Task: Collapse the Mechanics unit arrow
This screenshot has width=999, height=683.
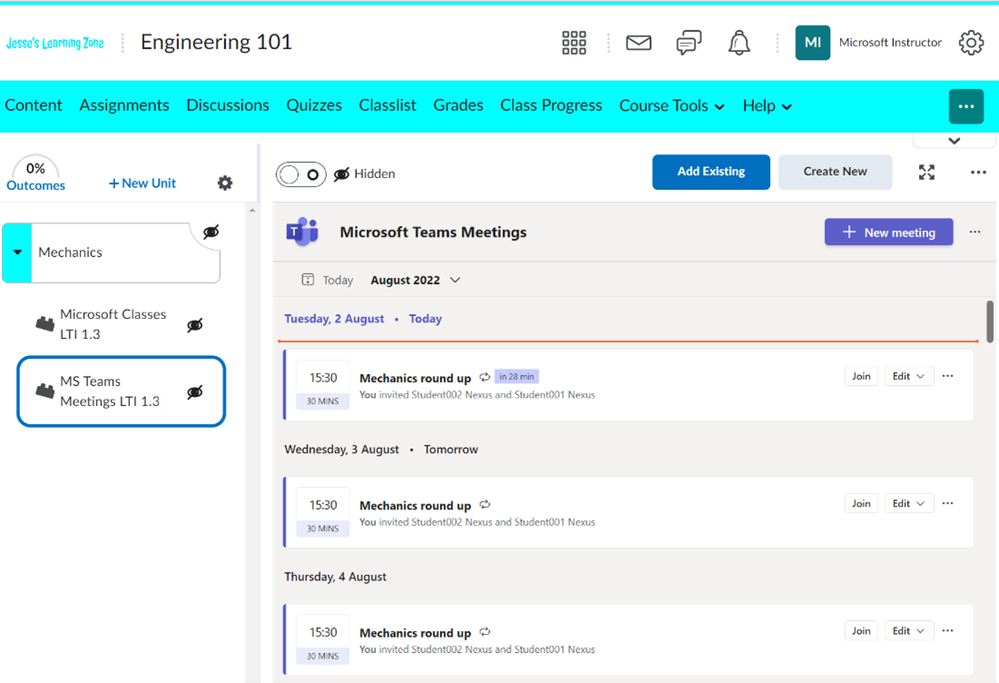Action: (x=17, y=252)
